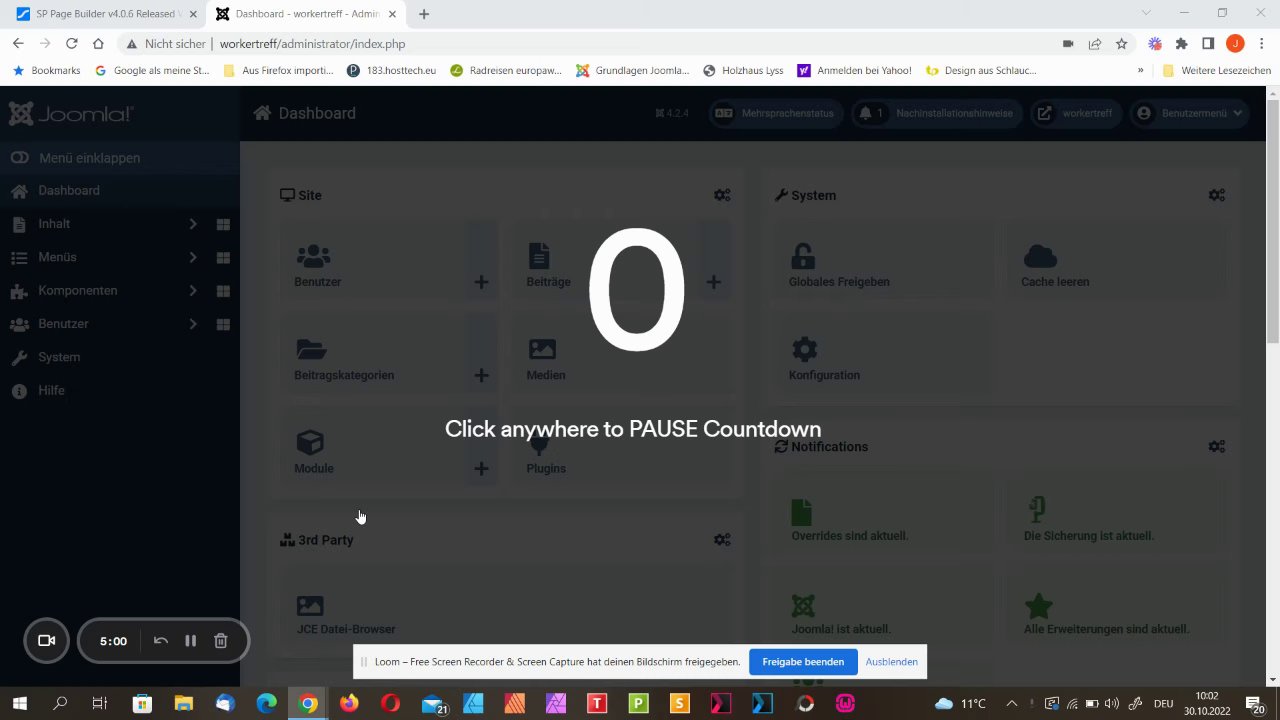Screen dimensions: 1280x720
Task: Open a new browser tab
Action: click(424, 14)
